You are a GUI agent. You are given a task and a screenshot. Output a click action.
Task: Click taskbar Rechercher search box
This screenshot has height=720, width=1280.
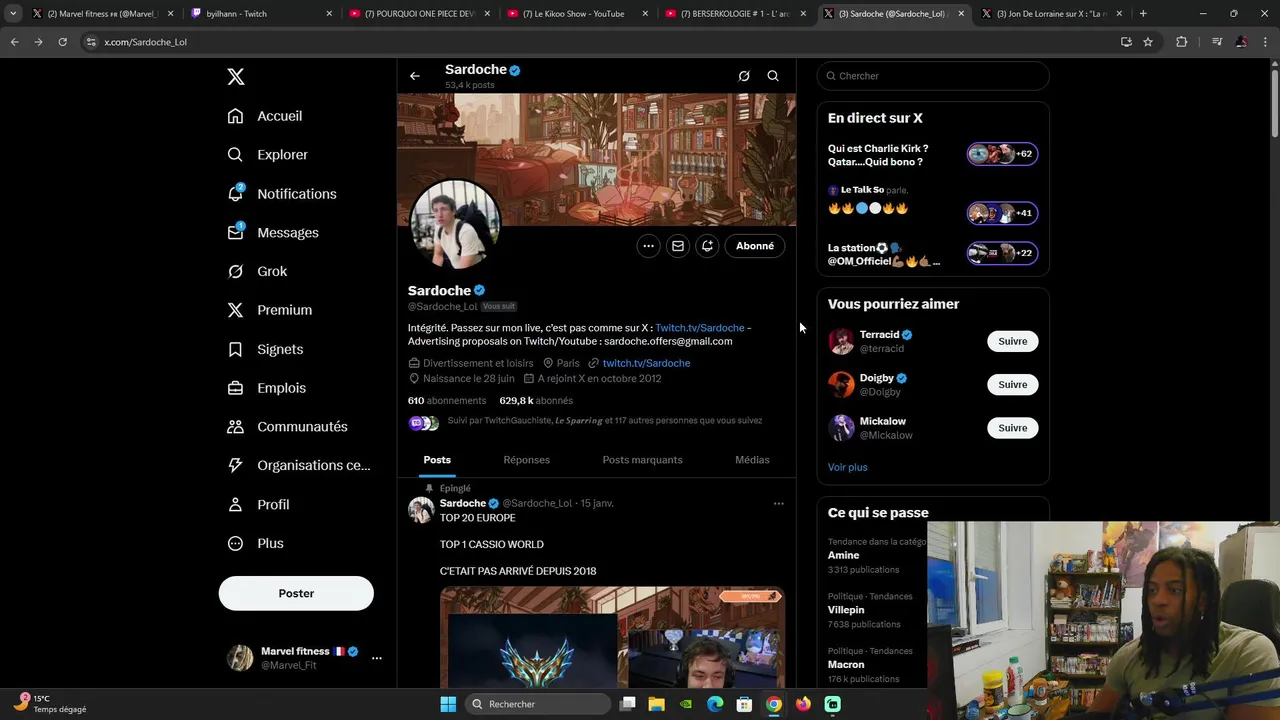point(539,704)
